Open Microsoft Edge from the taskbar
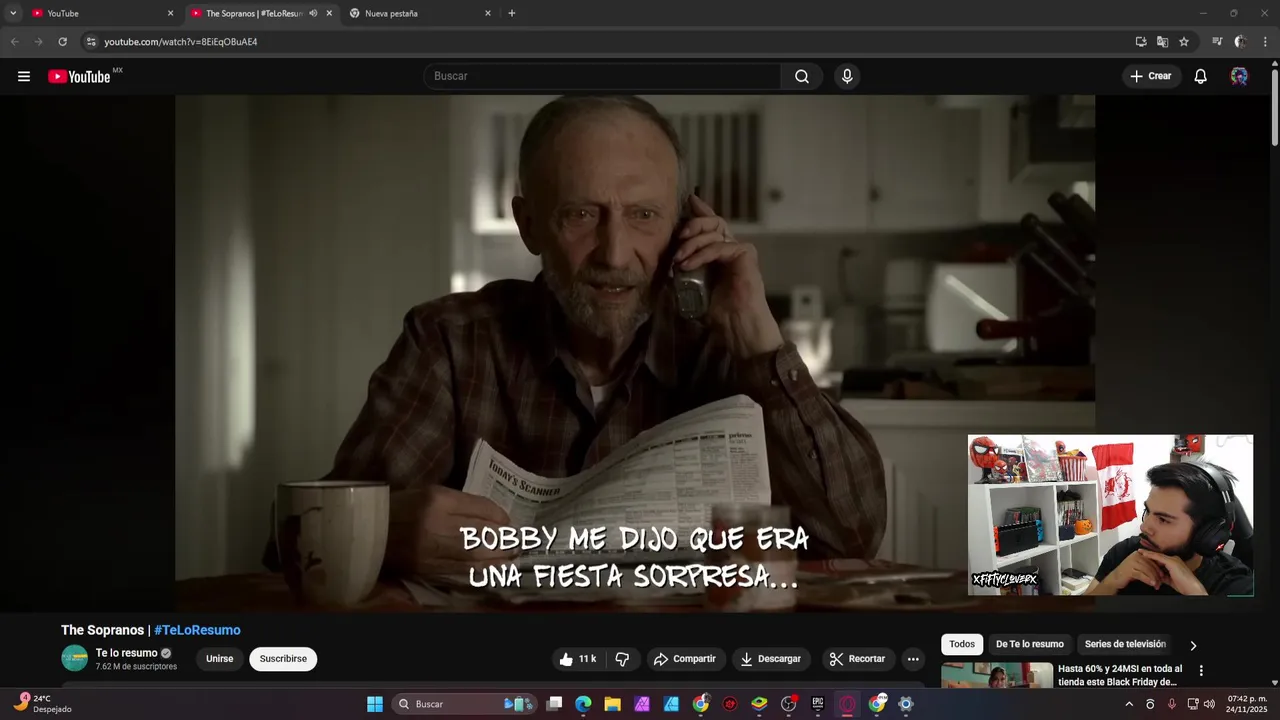This screenshot has width=1280, height=720. (x=583, y=704)
